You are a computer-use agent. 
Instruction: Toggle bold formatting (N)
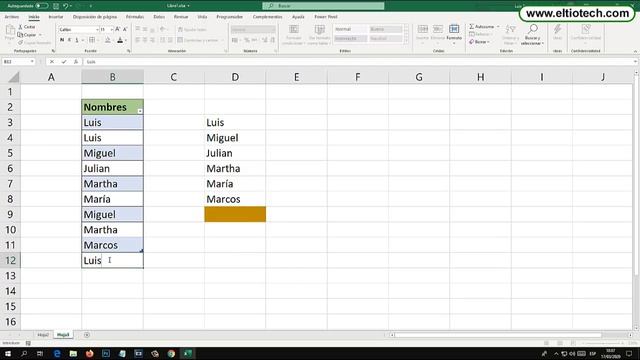(62, 40)
